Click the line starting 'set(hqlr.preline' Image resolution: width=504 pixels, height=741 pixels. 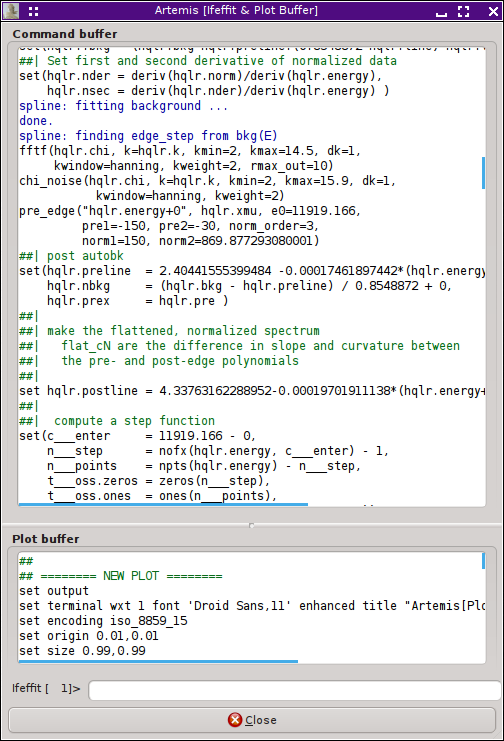pyautogui.click(x=252, y=271)
